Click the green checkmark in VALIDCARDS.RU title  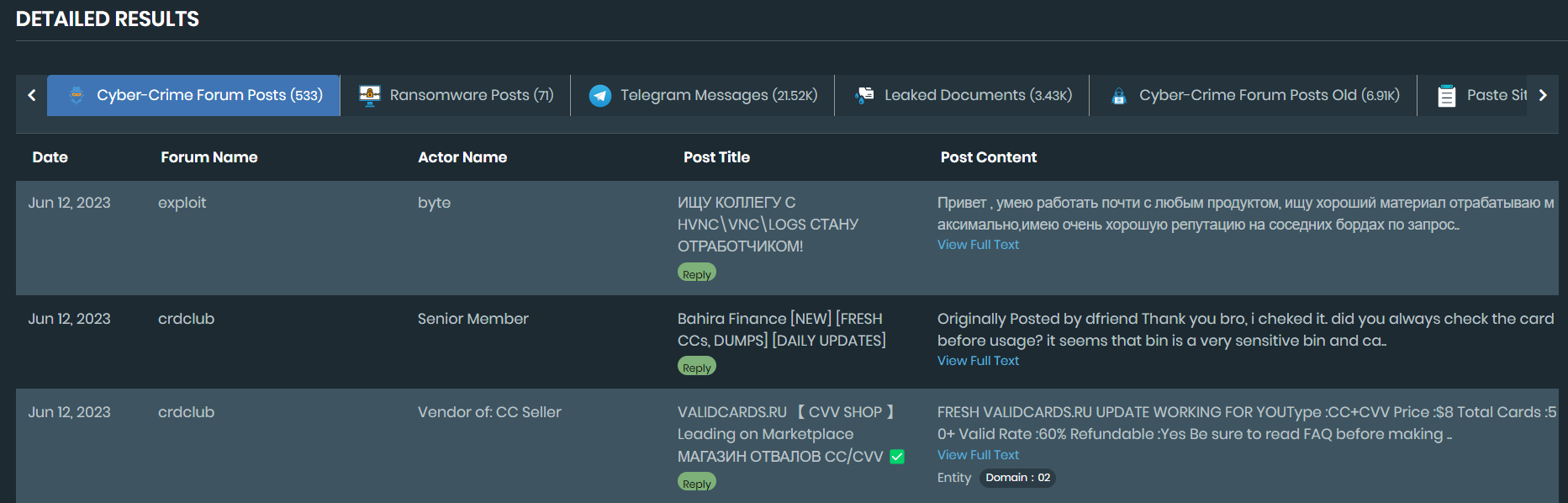(897, 457)
